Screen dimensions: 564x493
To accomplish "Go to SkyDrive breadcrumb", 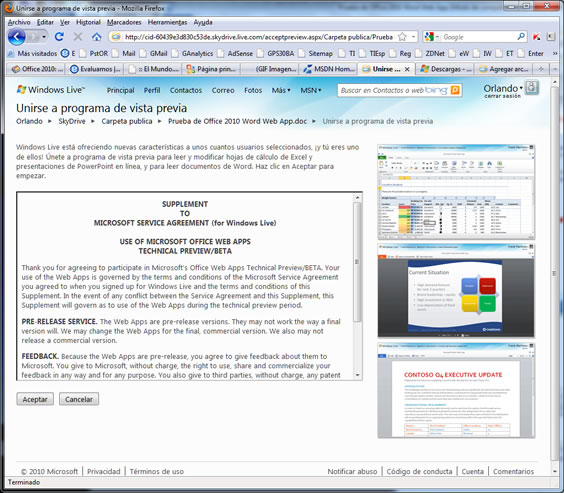I will [72, 121].
